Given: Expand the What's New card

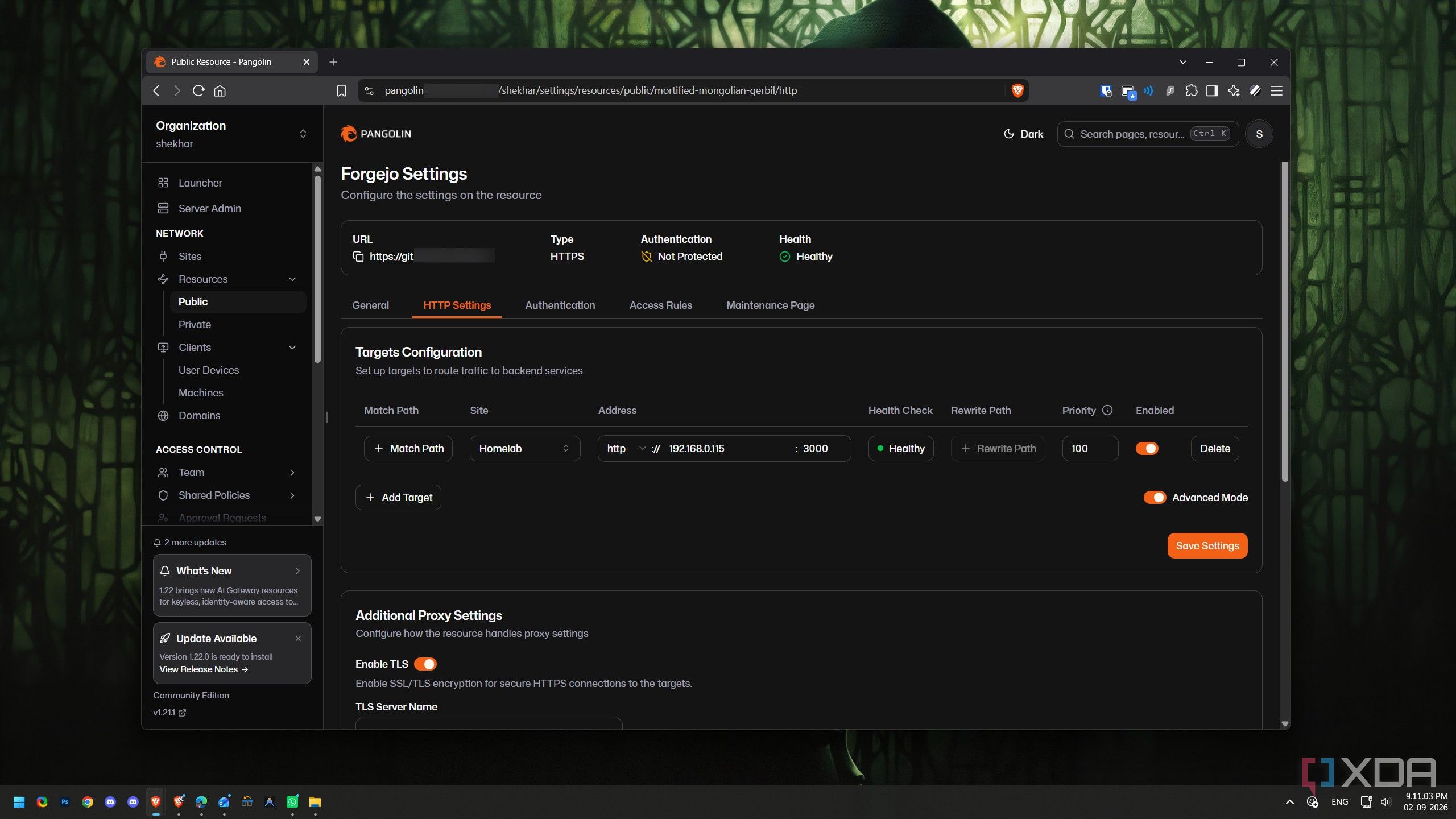Looking at the screenshot, I should [232, 585].
